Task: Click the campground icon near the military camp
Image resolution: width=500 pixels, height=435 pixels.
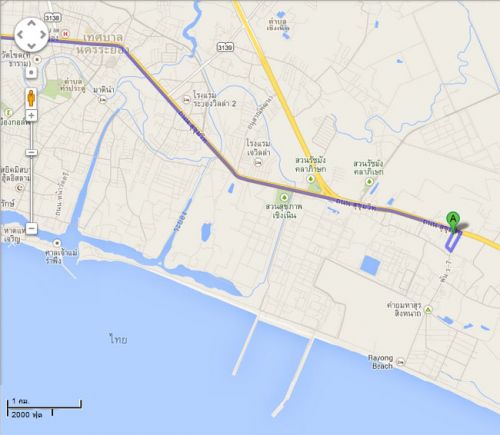Action: pos(428,310)
